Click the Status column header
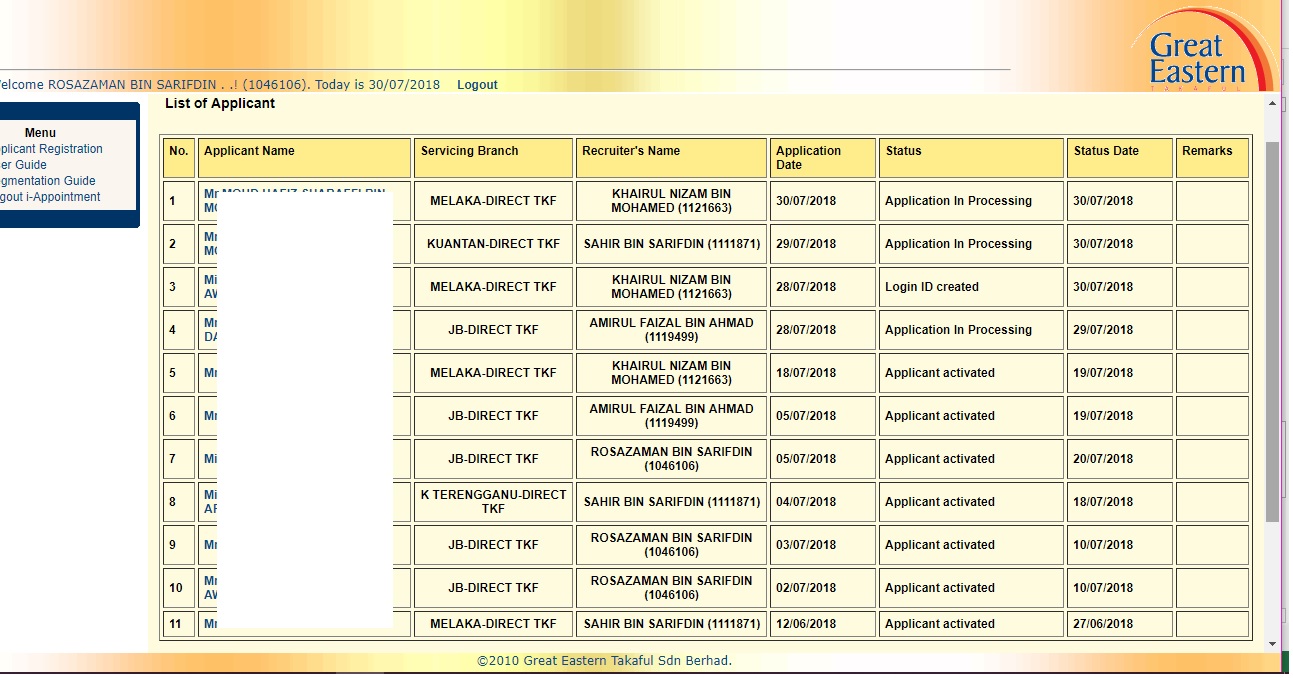The width and height of the screenshot is (1293, 678). [903, 151]
